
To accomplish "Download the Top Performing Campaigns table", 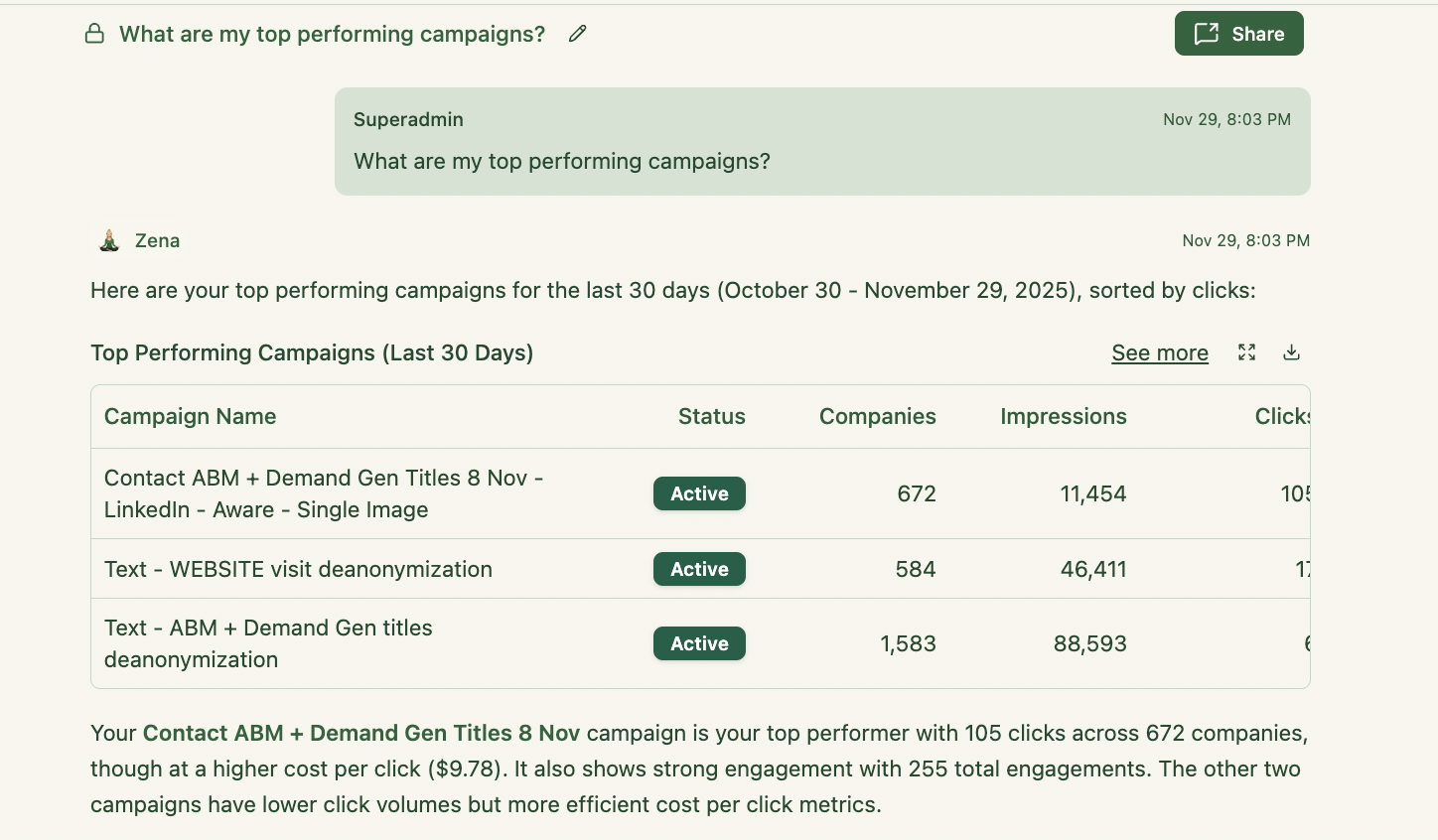I will (x=1291, y=352).
